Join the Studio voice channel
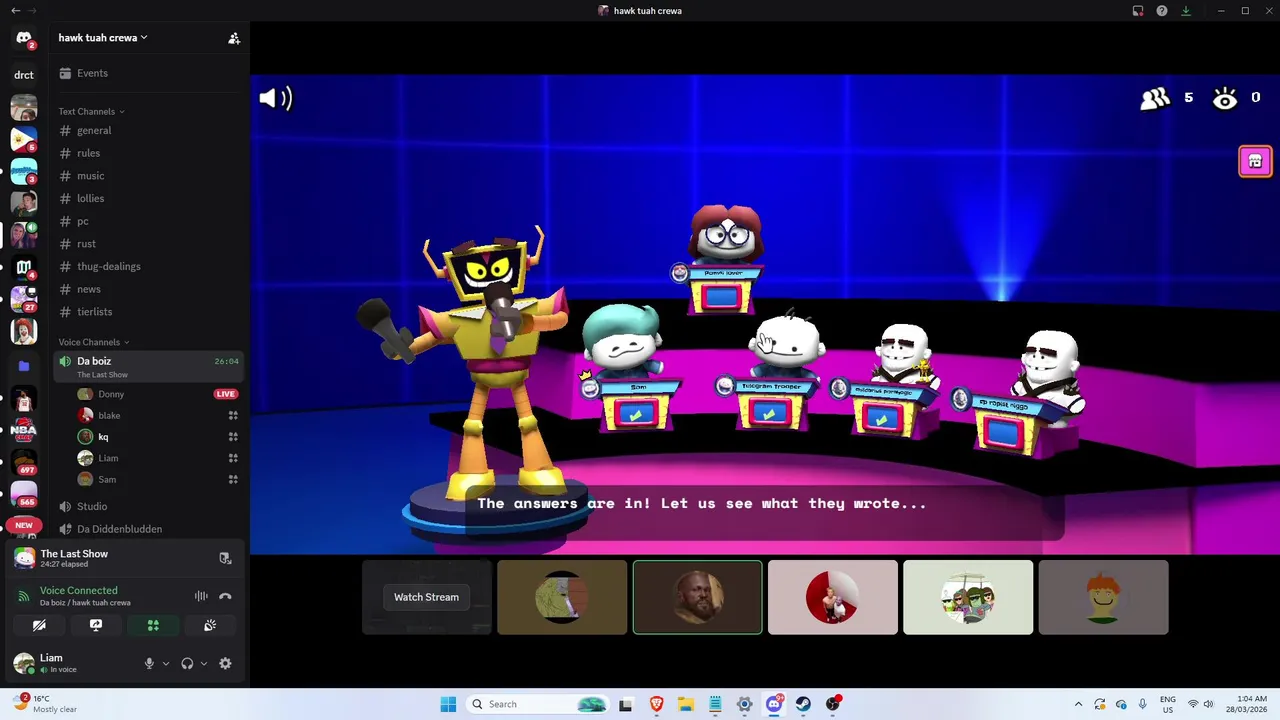This screenshot has height=720, width=1280. [150, 506]
